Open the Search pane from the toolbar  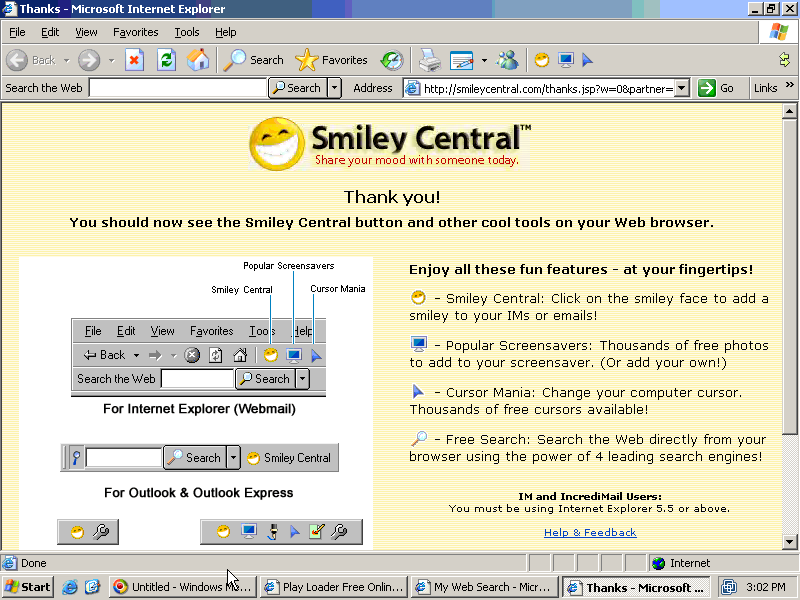254,60
